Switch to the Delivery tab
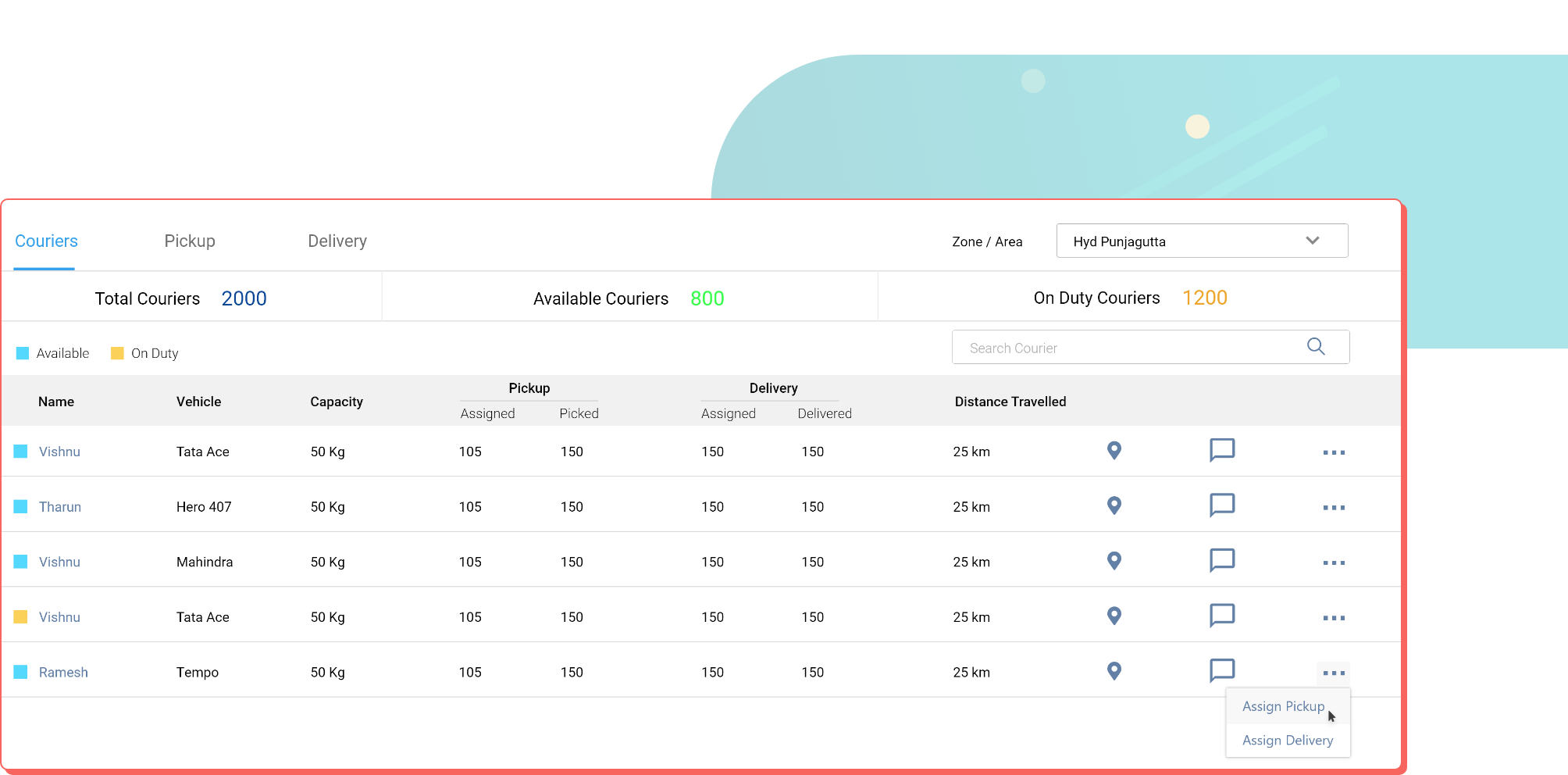The height and width of the screenshot is (775, 1568). (337, 241)
